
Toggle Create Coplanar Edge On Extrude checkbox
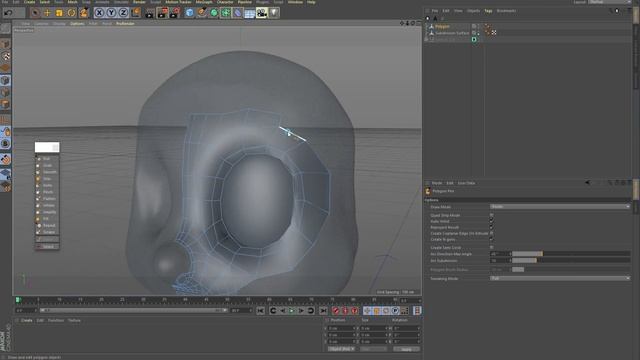pos(491,233)
